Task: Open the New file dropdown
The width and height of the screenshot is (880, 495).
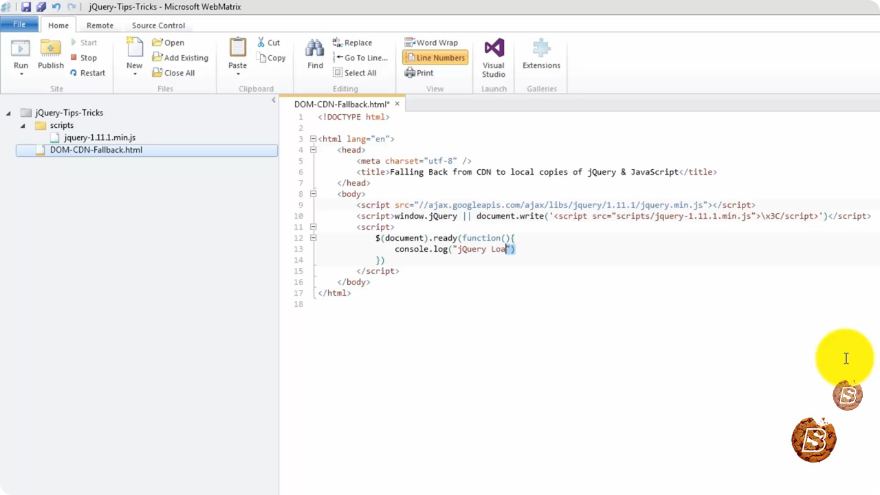Action: (135, 74)
